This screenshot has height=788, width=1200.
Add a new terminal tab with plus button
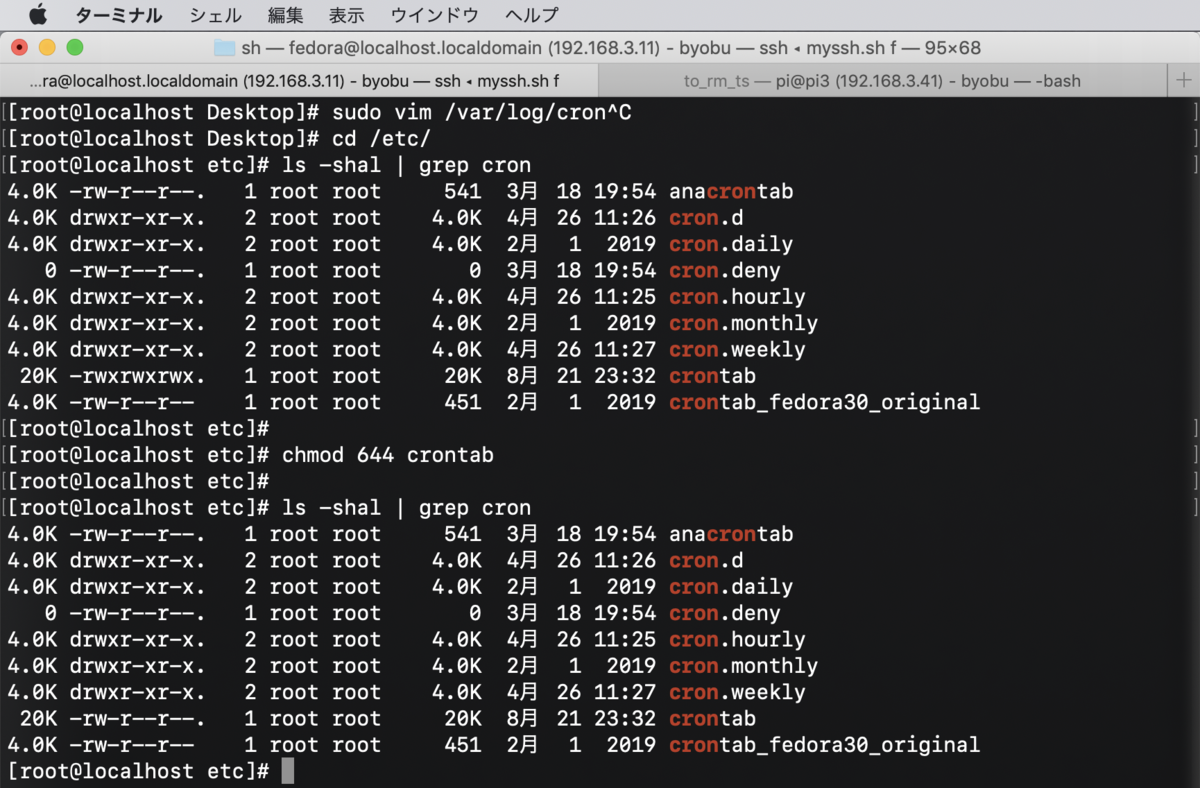[1183, 80]
